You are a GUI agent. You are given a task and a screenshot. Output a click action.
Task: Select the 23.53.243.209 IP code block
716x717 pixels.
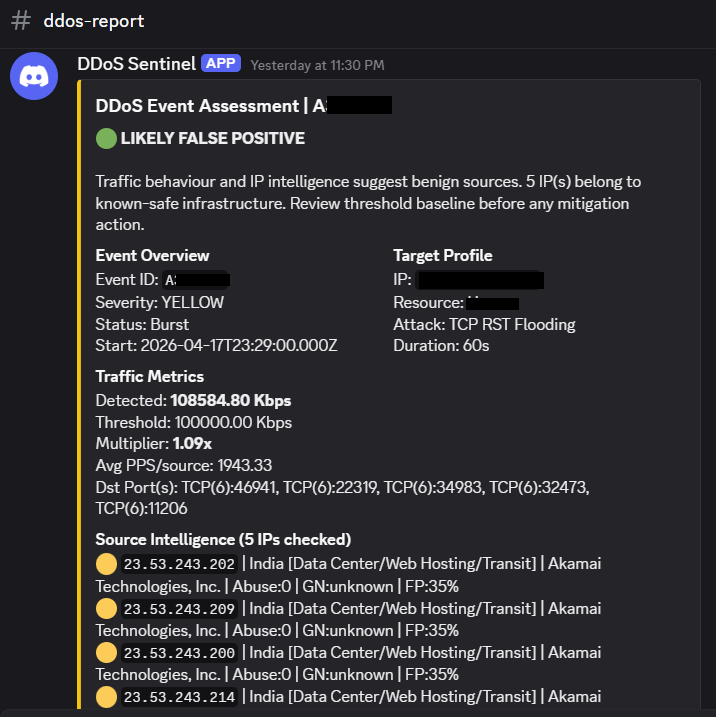click(x=180, y=608)
